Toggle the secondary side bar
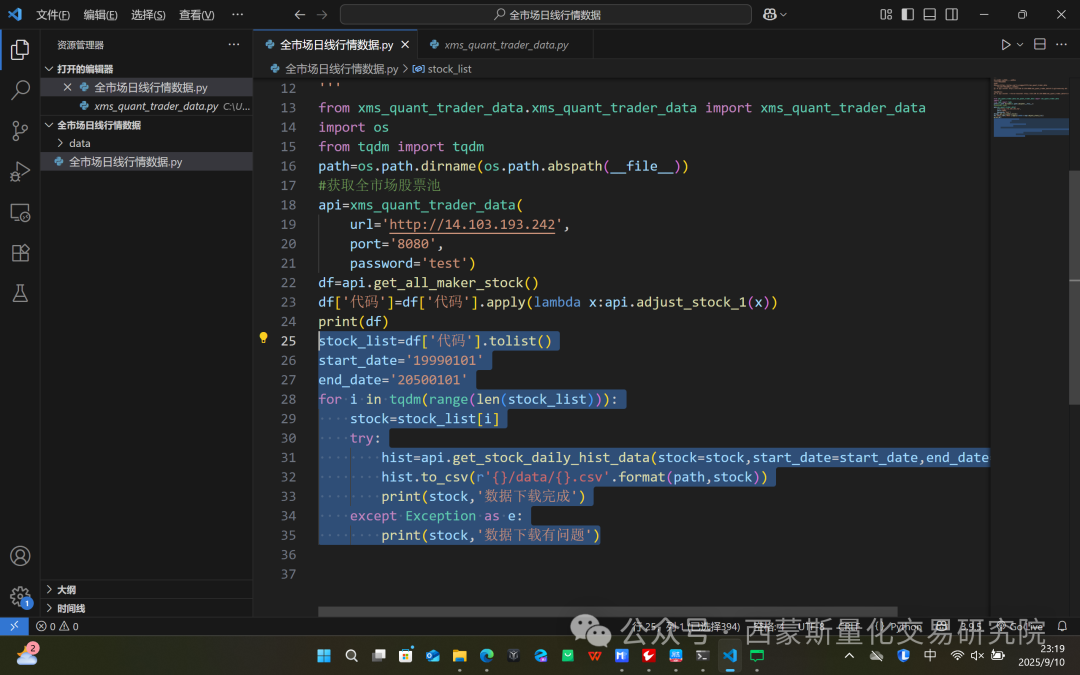Screen dimensions: 1080x675 point(952,14)
